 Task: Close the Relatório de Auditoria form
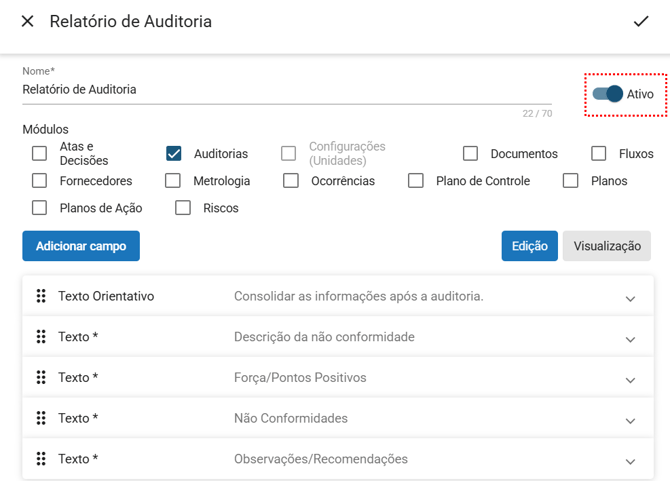point(28,21)
